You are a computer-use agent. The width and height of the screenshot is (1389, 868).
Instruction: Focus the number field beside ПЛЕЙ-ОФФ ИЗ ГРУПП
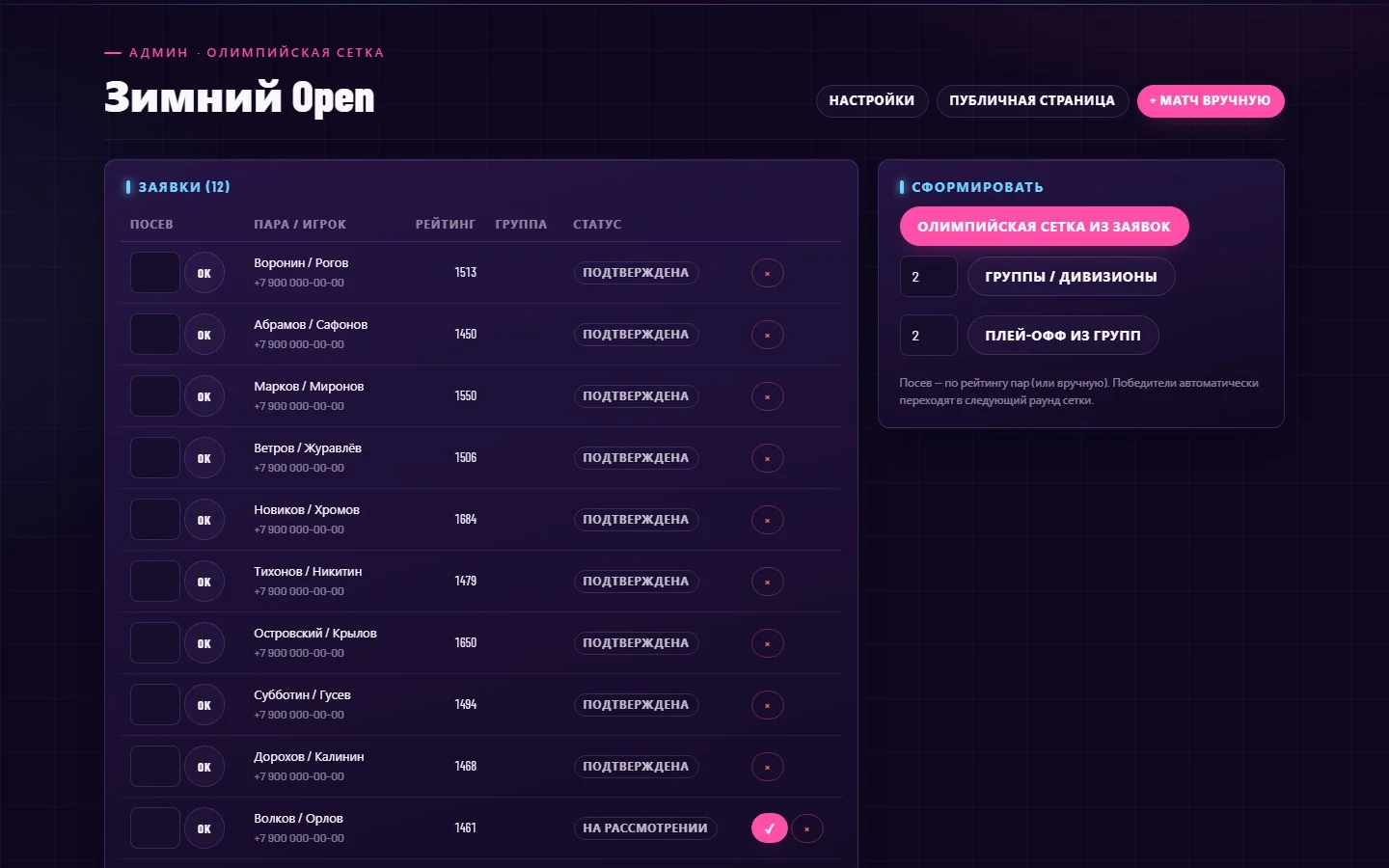929,336
